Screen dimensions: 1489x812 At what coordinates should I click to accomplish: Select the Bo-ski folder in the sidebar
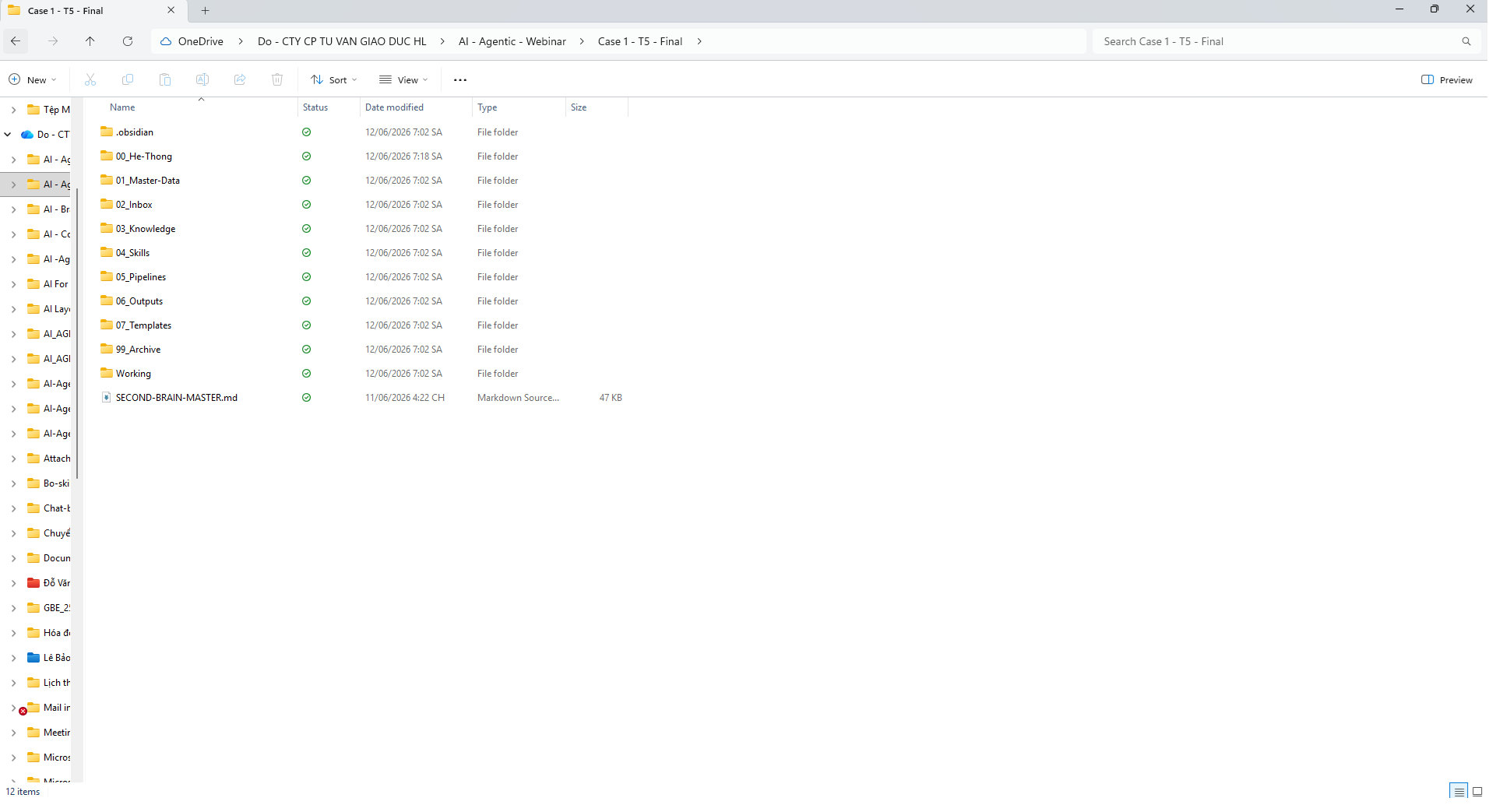[48, 483]
